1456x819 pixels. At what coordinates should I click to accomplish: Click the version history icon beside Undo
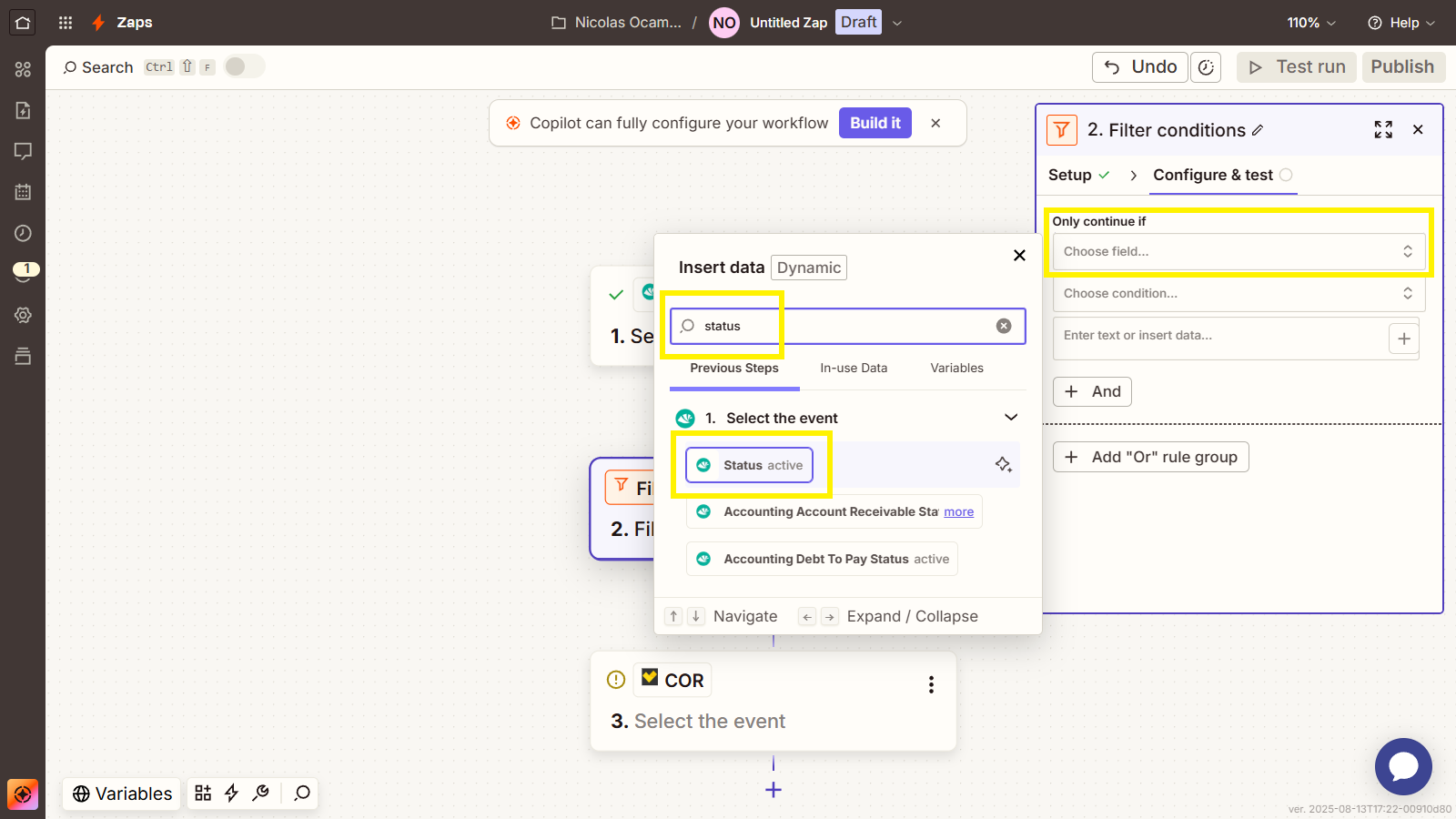point(1206,67)
